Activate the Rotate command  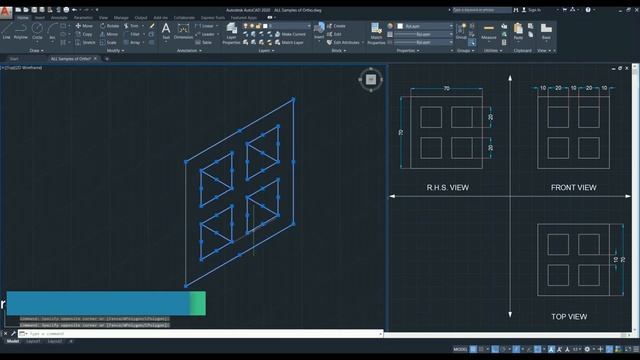click(109, 26)
